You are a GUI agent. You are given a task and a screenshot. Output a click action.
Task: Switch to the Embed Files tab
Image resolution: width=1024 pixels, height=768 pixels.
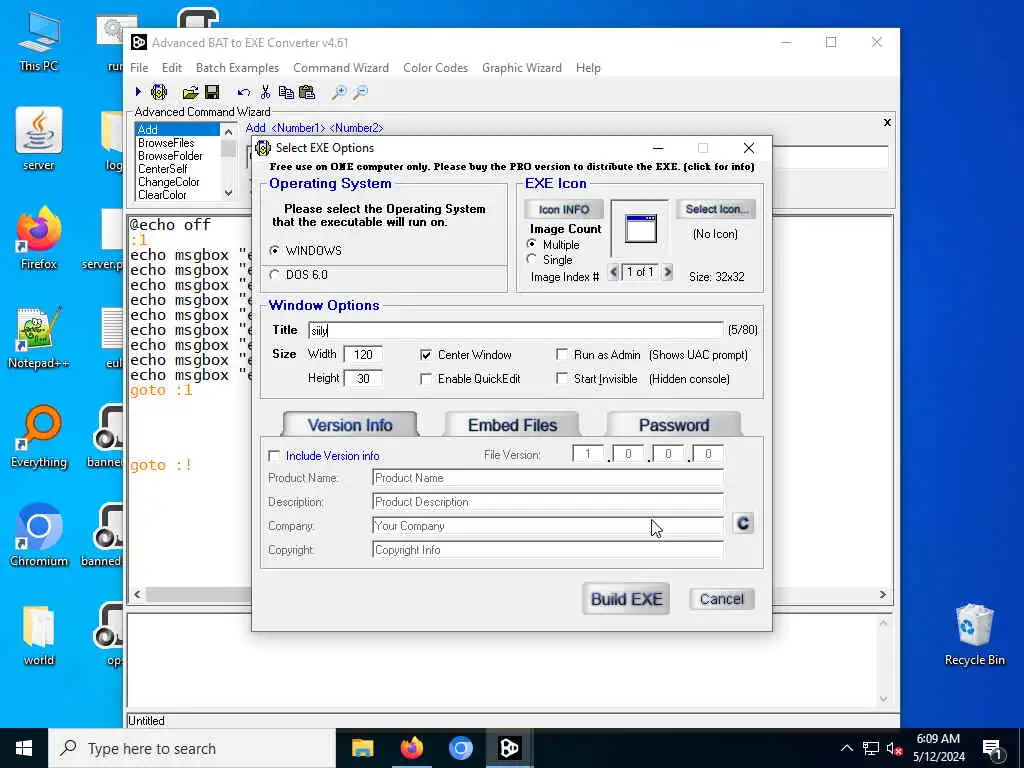point(512,425)
